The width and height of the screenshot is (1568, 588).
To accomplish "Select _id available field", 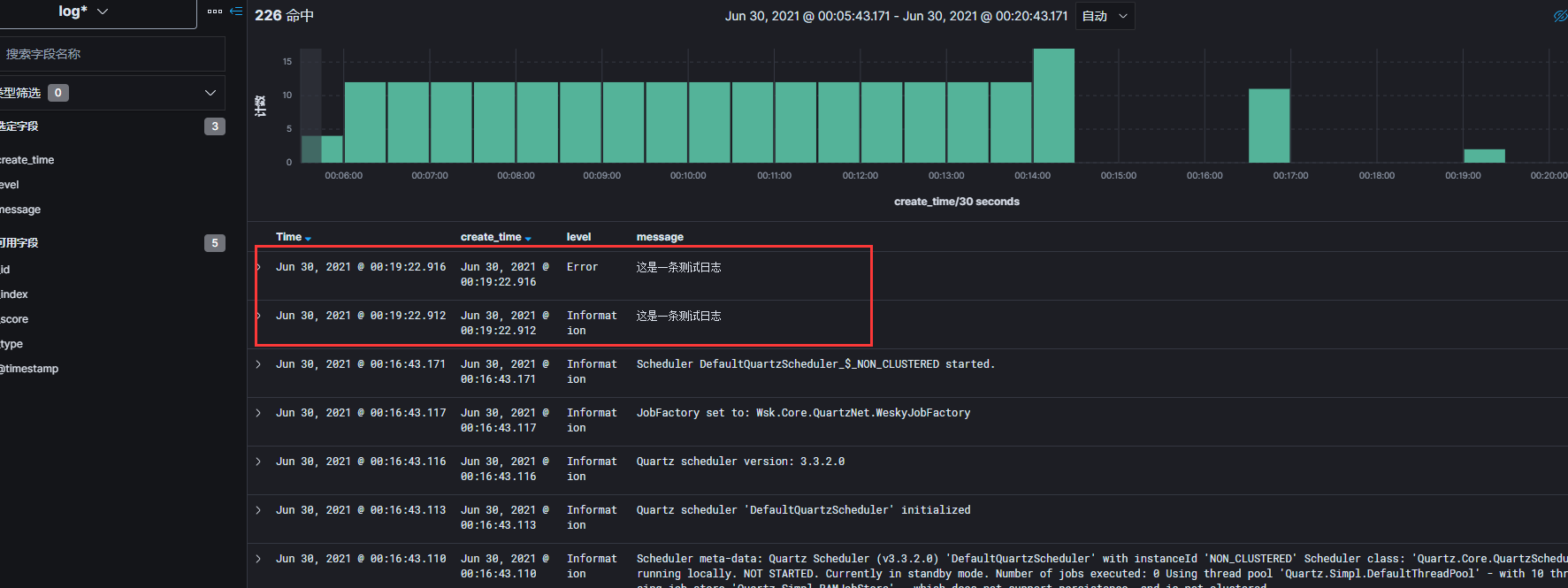I will click(5, 270).
